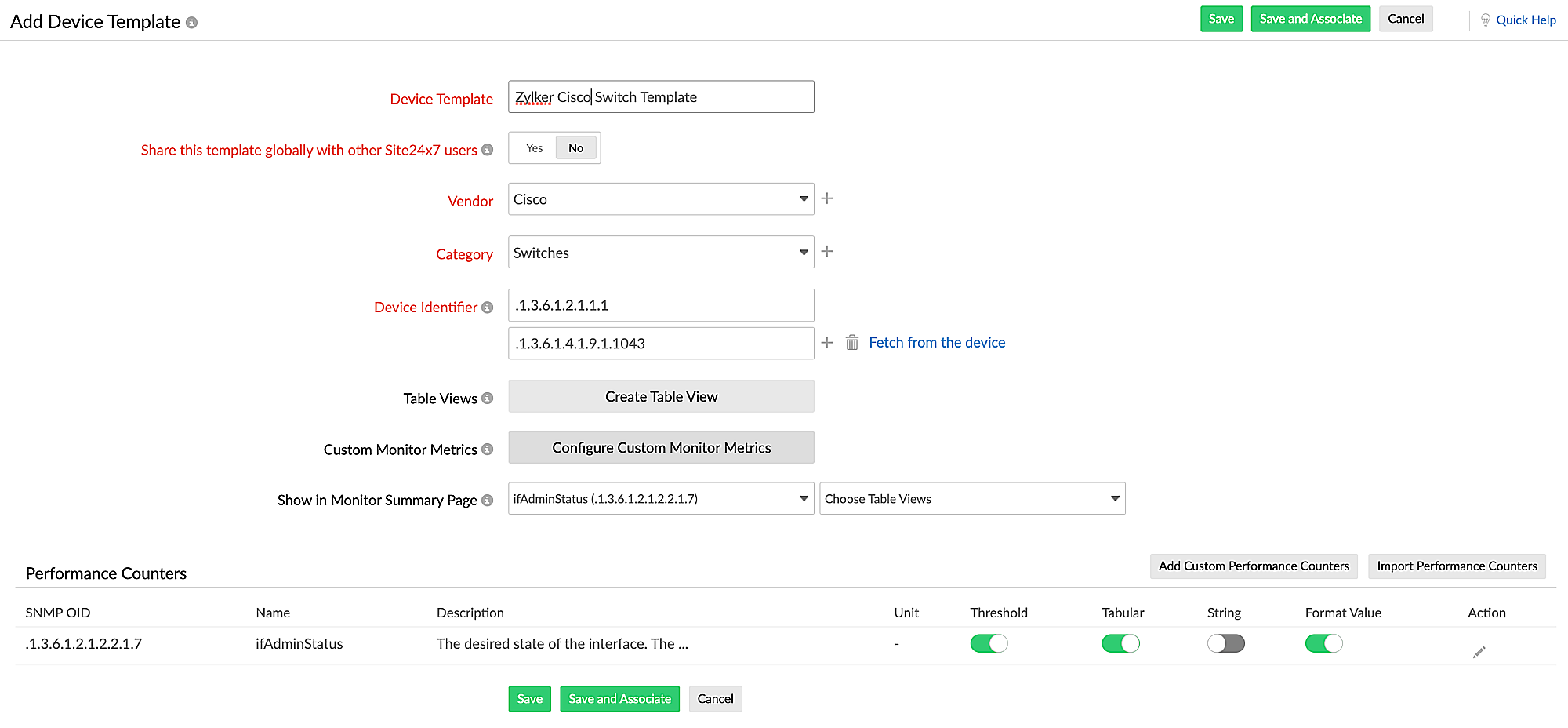Click the Device Template name input field
Image resolution: width=1568 pixels, height=728 pixels.
tap(660, 97)
